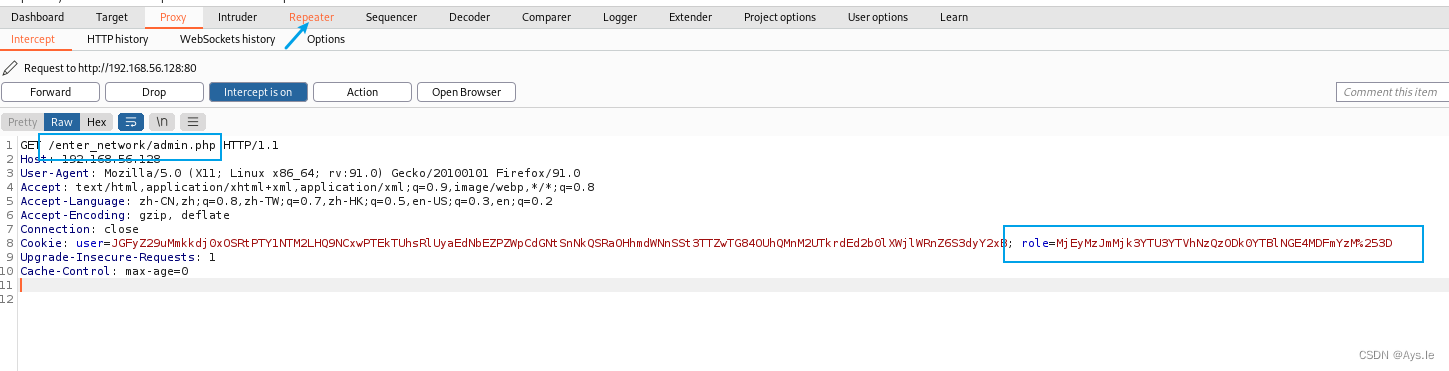The width and height of the screenshot is (1449, 371).
Task: Select the Pretty view
Action: point(22,122)
